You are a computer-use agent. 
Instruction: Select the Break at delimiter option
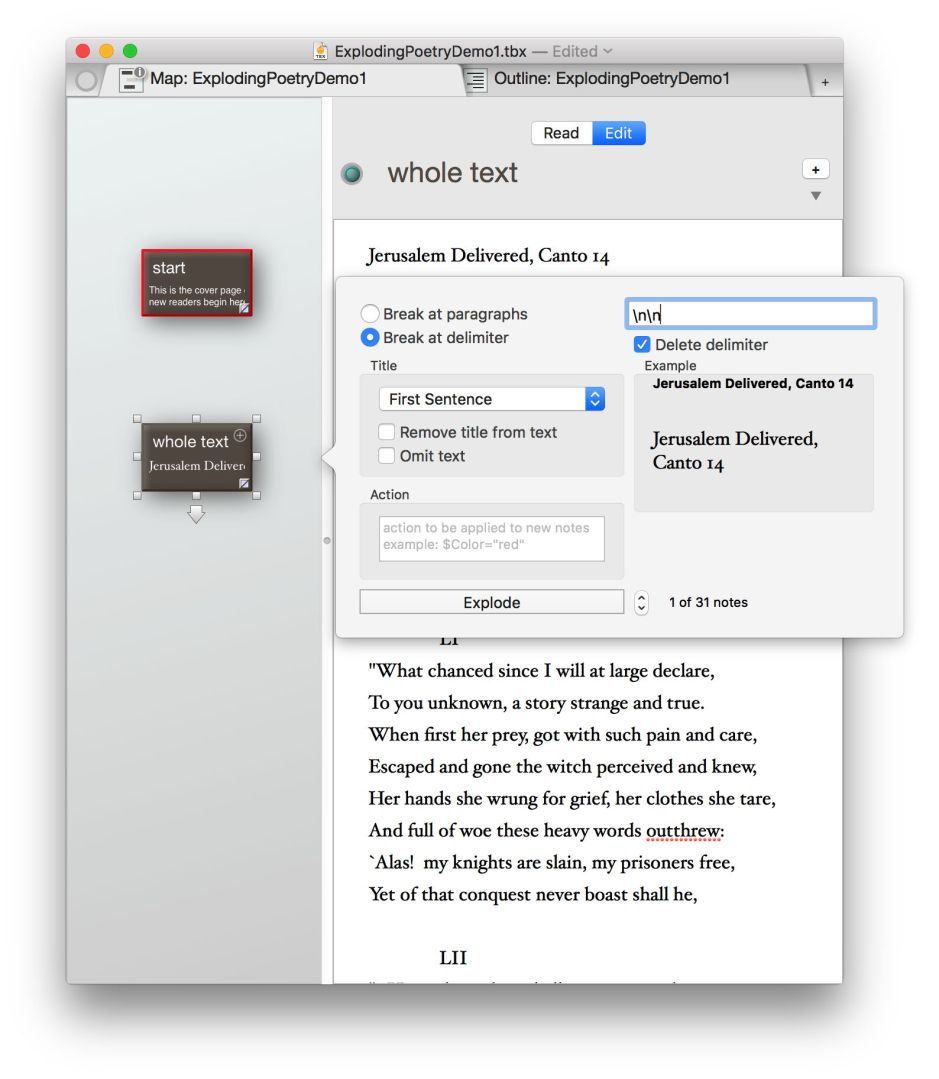point(370,338)
